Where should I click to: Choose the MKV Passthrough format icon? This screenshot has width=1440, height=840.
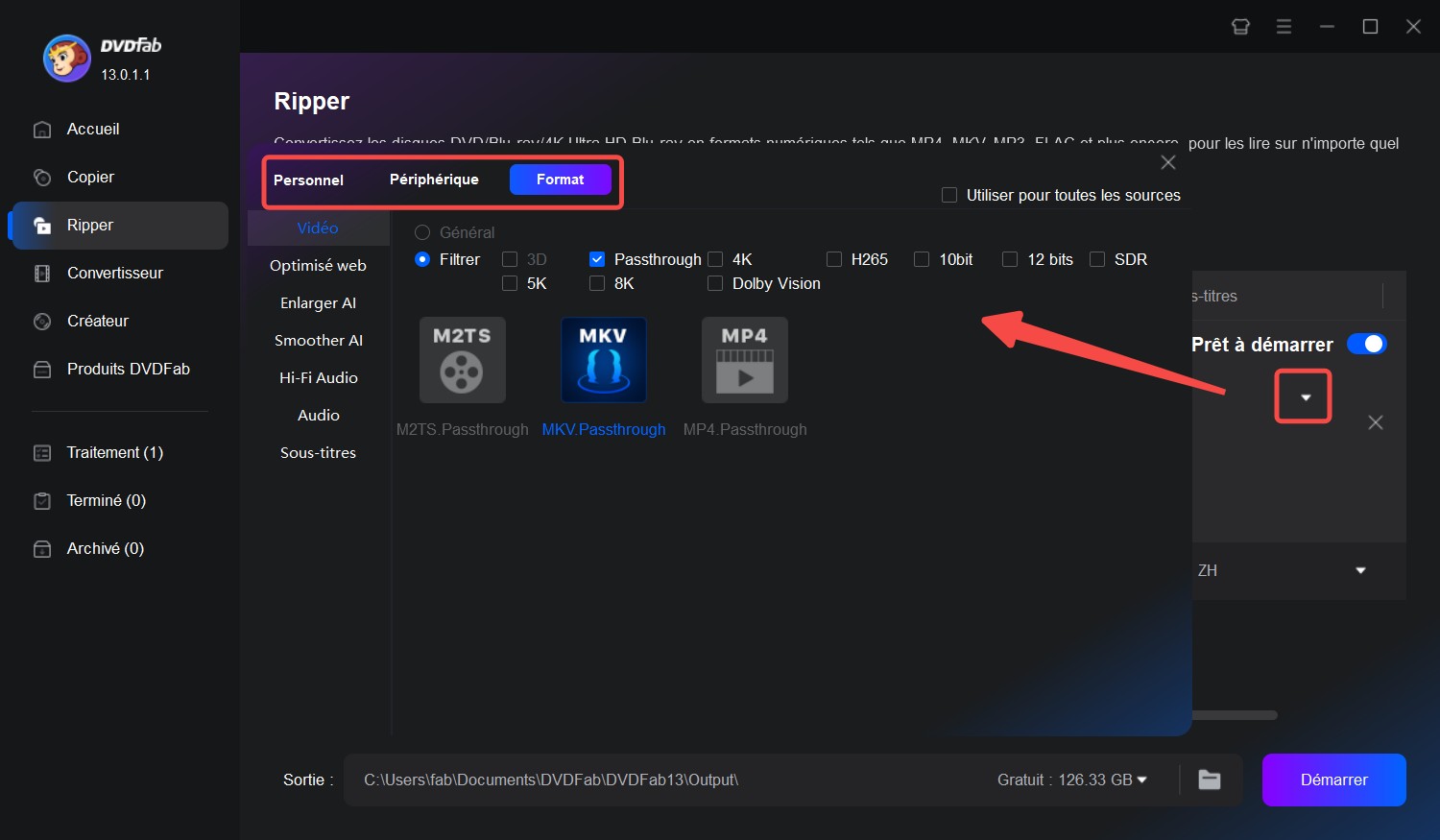tap(603, 360)
